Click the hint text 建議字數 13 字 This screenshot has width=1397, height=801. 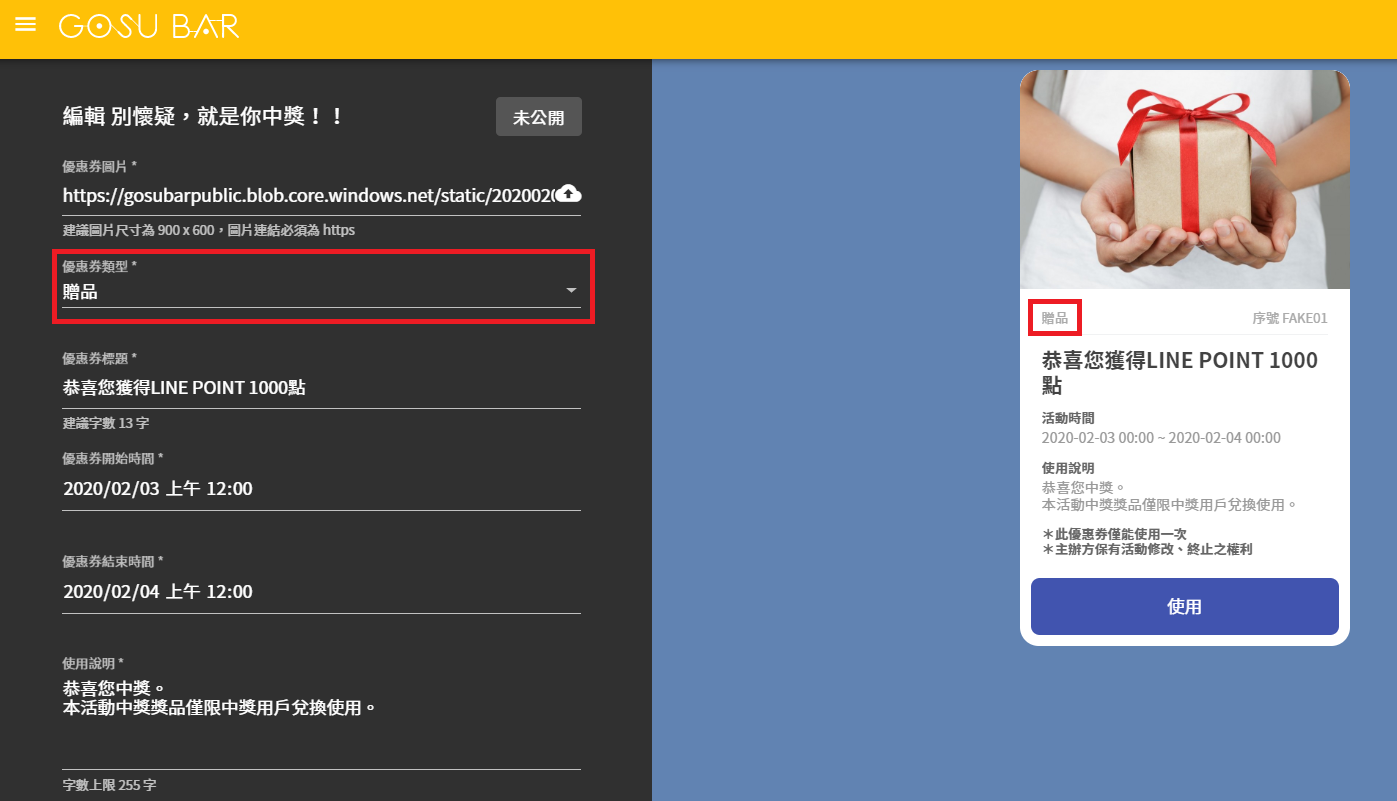click(x=106, y=423)
